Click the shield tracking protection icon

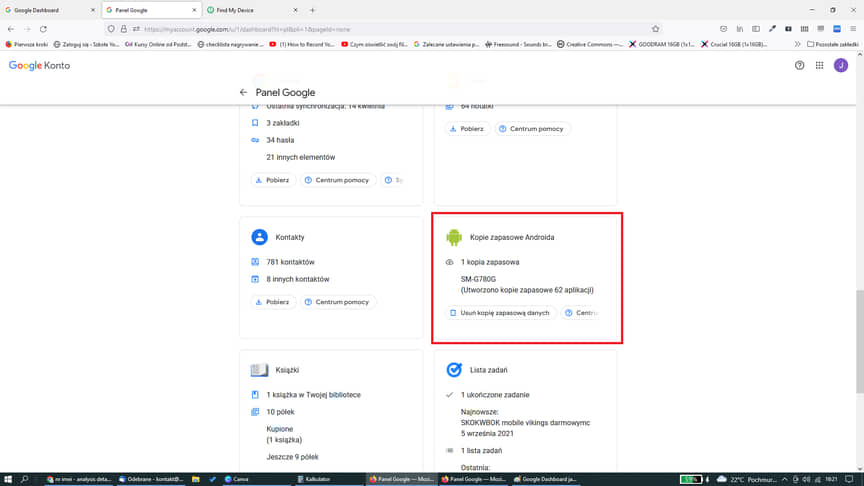[111, 29]
